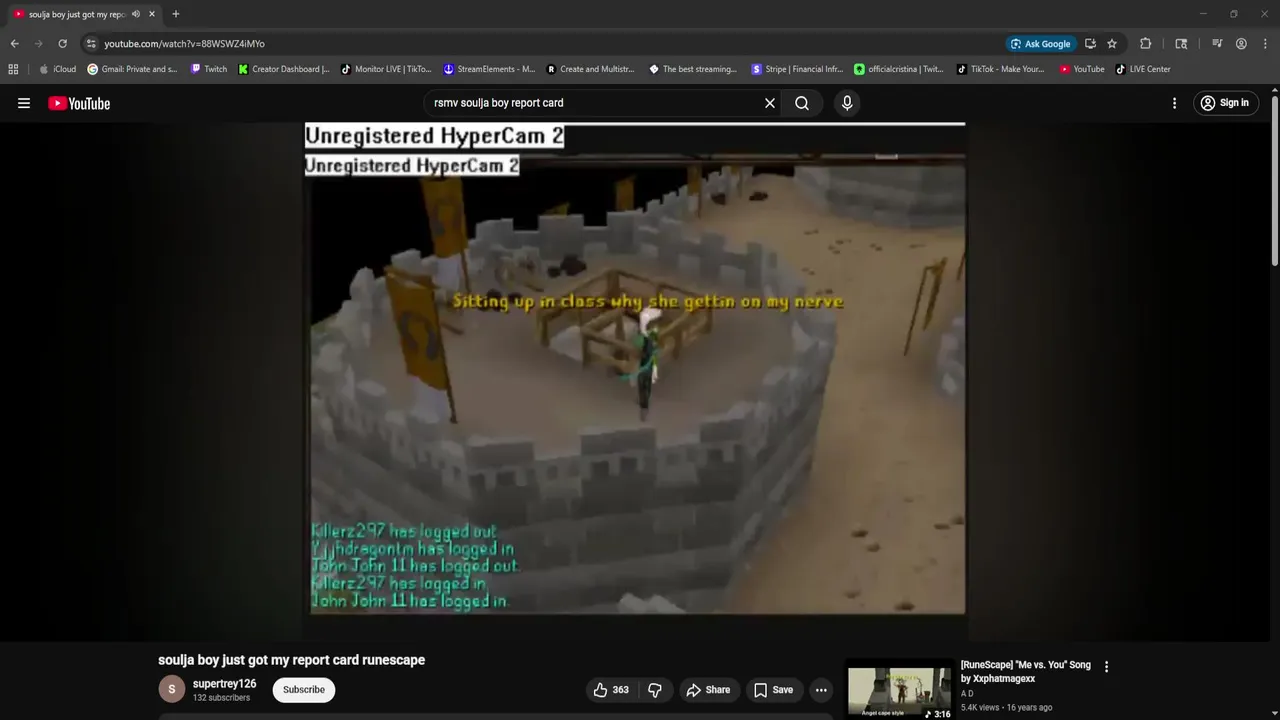Reload the current page
Image resolution: width=1280 pixels, height=720 pixels.
pos(62,44)
